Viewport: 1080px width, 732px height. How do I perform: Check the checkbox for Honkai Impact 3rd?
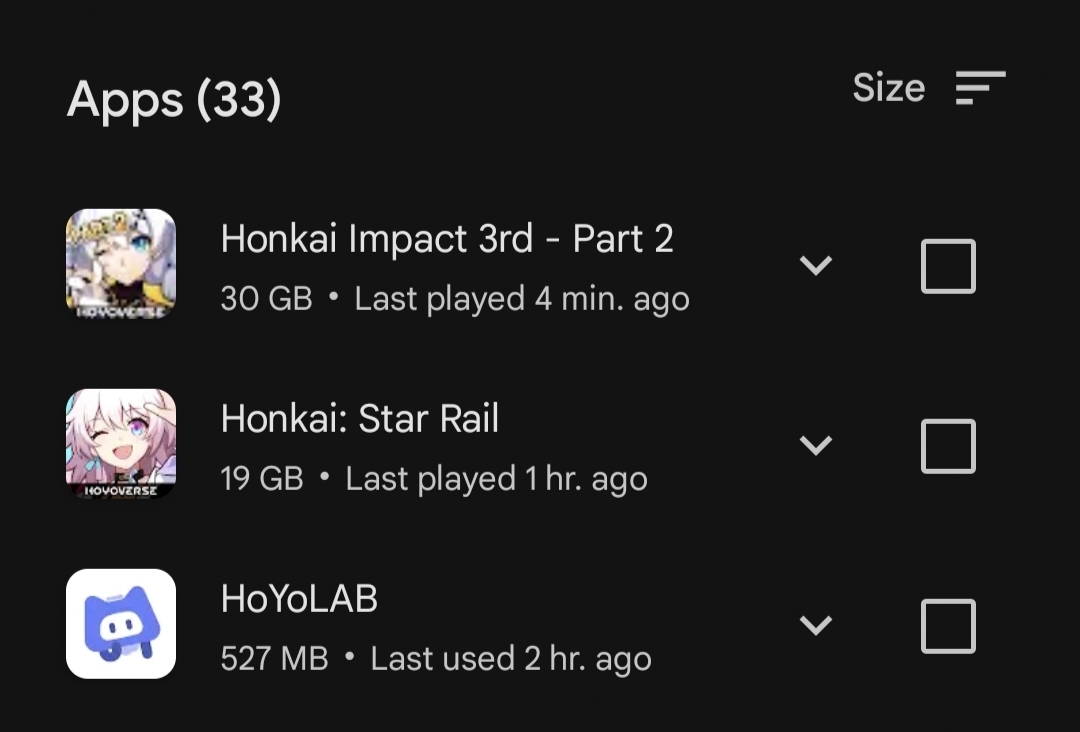(947, 265)
